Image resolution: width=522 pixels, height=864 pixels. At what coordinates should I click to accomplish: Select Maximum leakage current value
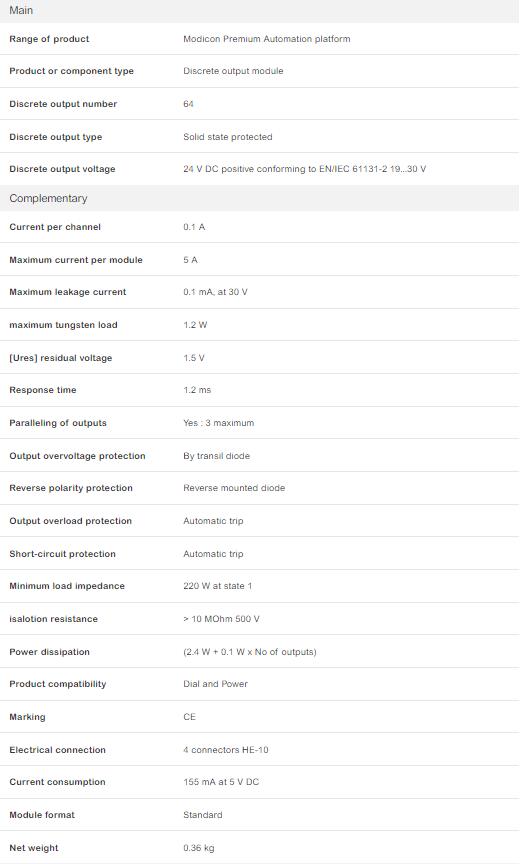point(216,292)
